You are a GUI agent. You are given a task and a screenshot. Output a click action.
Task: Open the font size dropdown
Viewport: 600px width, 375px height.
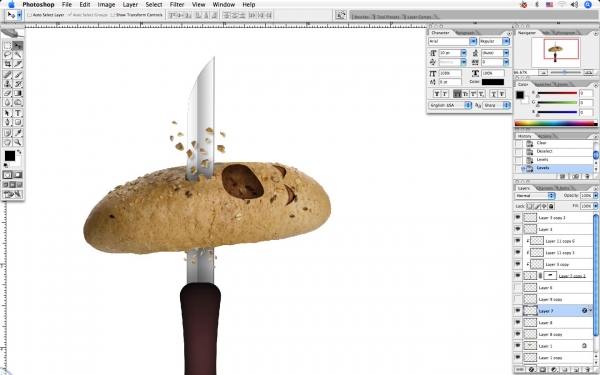coord(464,53)
